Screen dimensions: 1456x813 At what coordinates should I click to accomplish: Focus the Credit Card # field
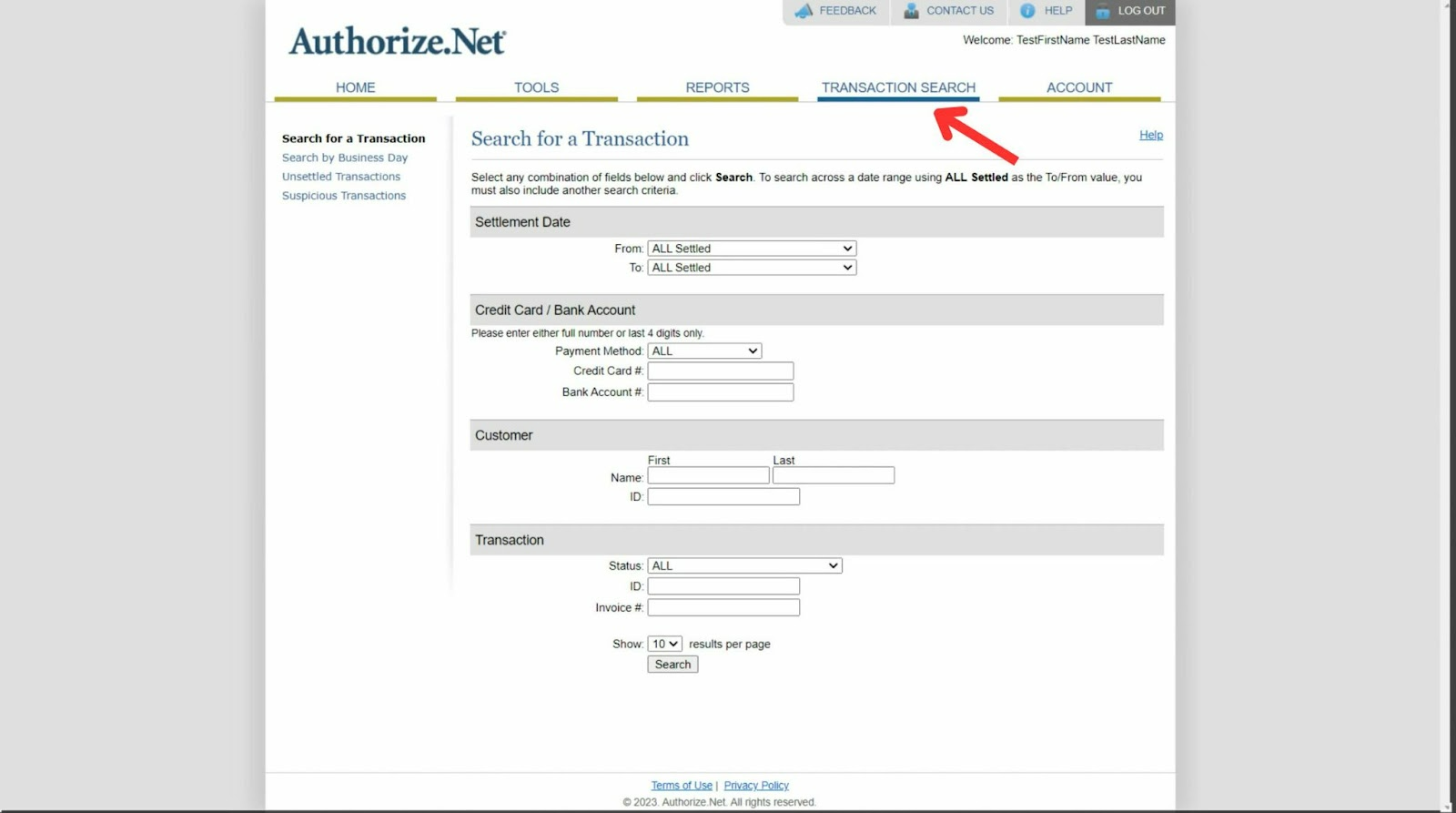tap(721, 371)
